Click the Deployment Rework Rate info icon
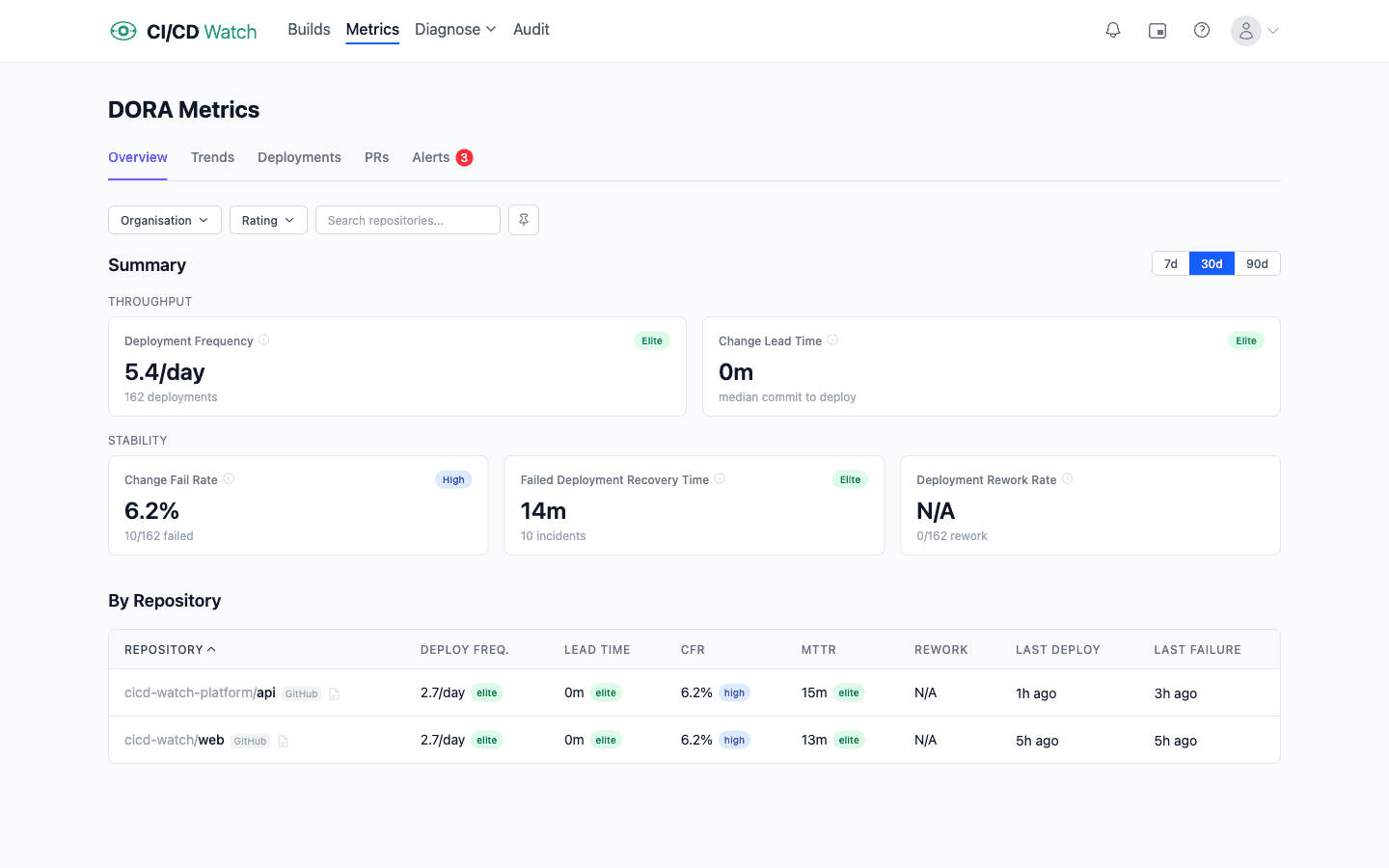The height and width of the screenshot is (868, 1389). [x=1068, y=478]
